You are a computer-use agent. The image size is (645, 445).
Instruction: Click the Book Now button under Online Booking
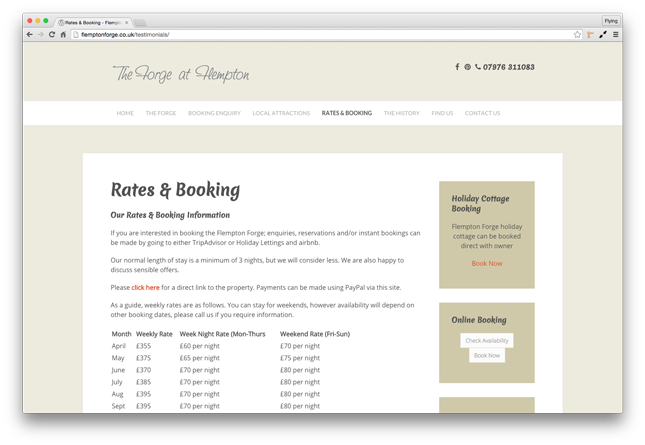click(487, 355)
